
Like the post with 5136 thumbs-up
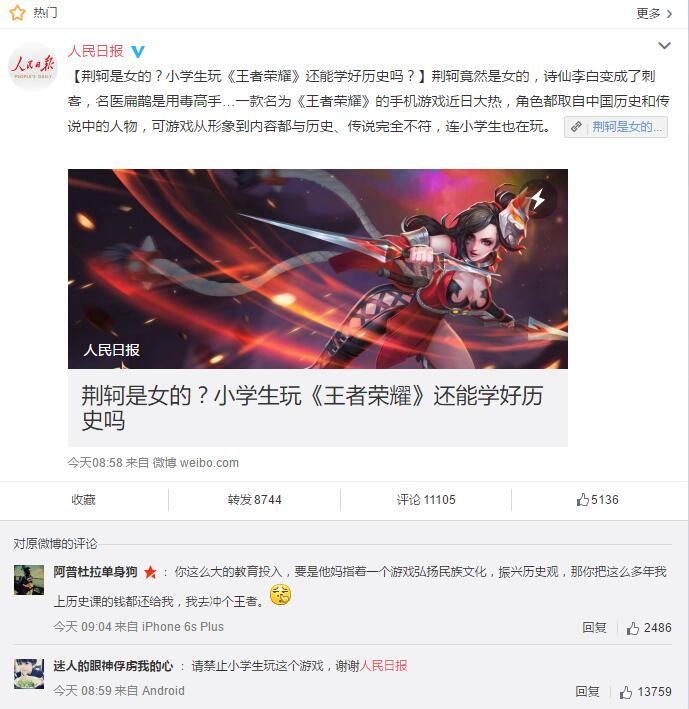pos(597,500)
